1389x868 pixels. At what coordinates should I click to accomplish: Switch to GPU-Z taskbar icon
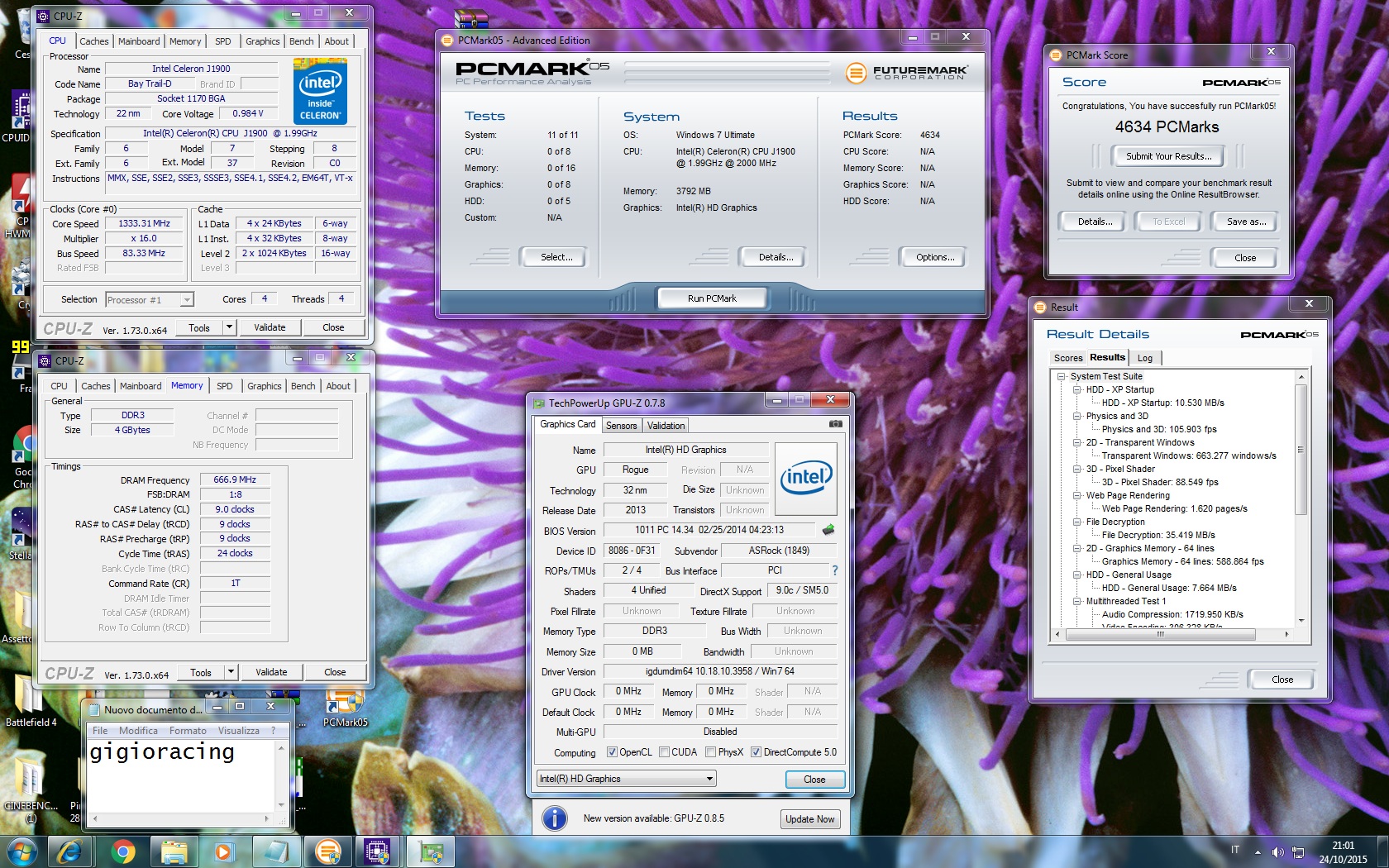coord(431,851)
